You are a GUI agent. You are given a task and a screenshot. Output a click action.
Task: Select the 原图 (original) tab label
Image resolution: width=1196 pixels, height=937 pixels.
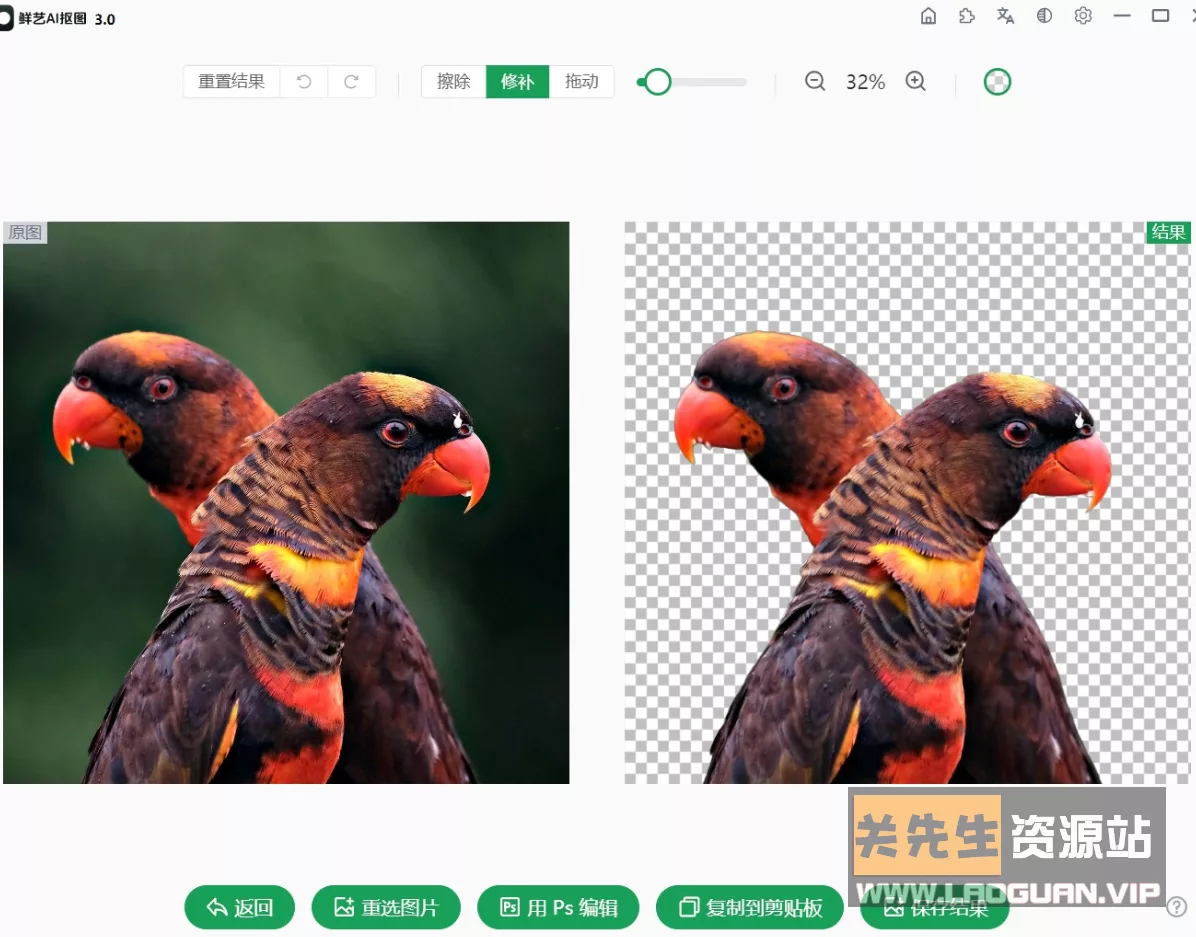[25, 232]
